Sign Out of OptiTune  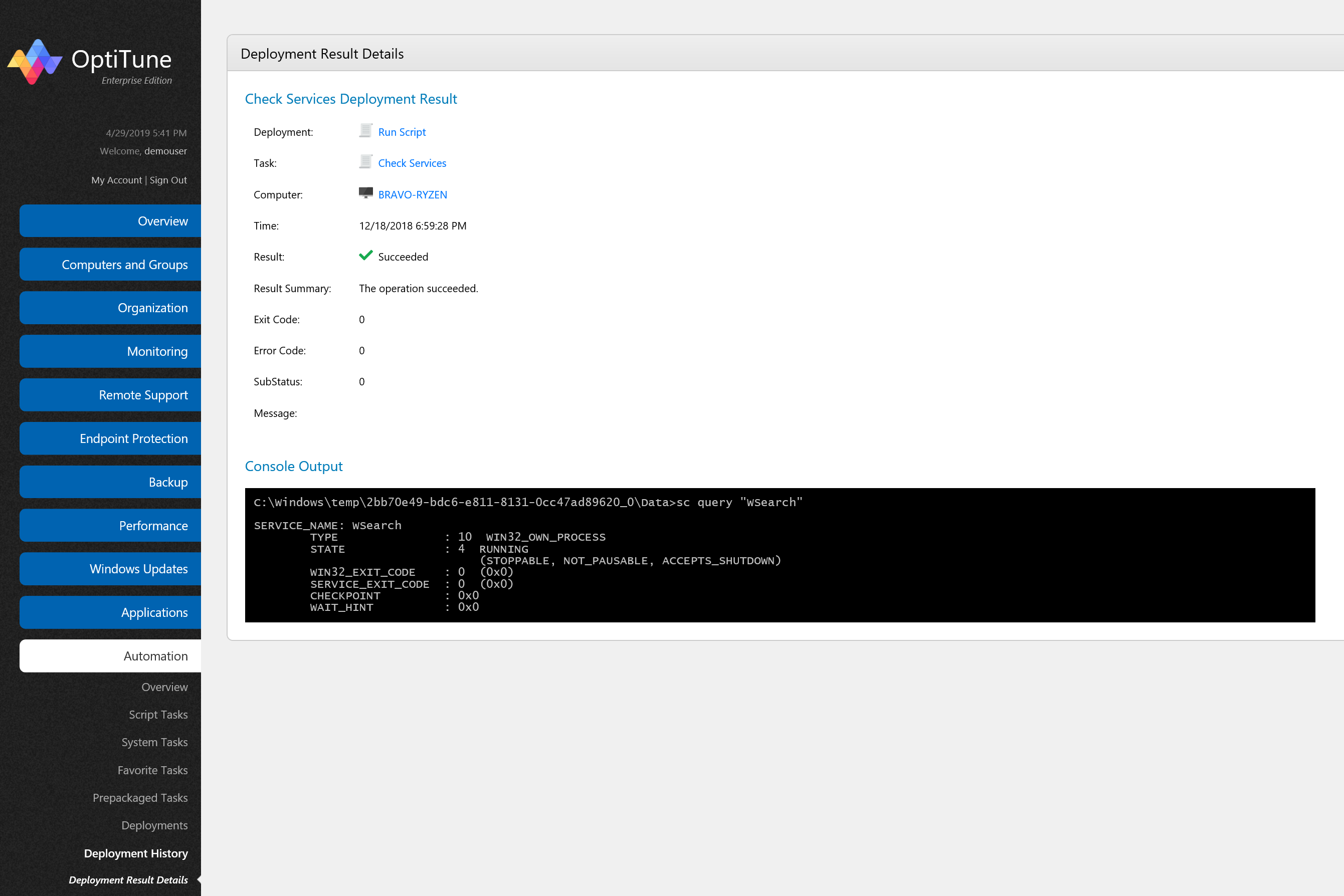click(x=168, y=179)
